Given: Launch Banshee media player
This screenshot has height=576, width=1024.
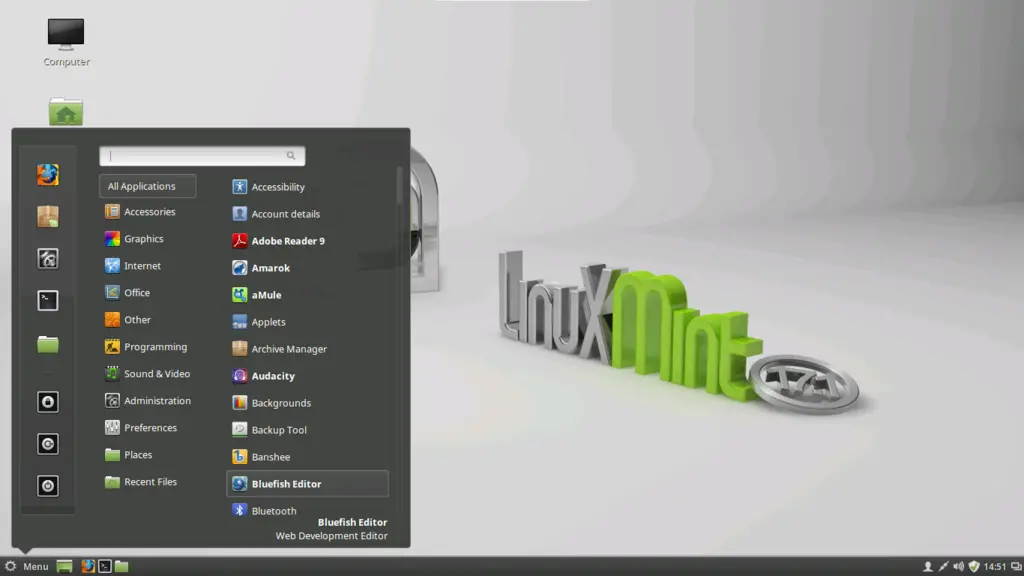Looking at the screenshot, I should tap(308, 456).
